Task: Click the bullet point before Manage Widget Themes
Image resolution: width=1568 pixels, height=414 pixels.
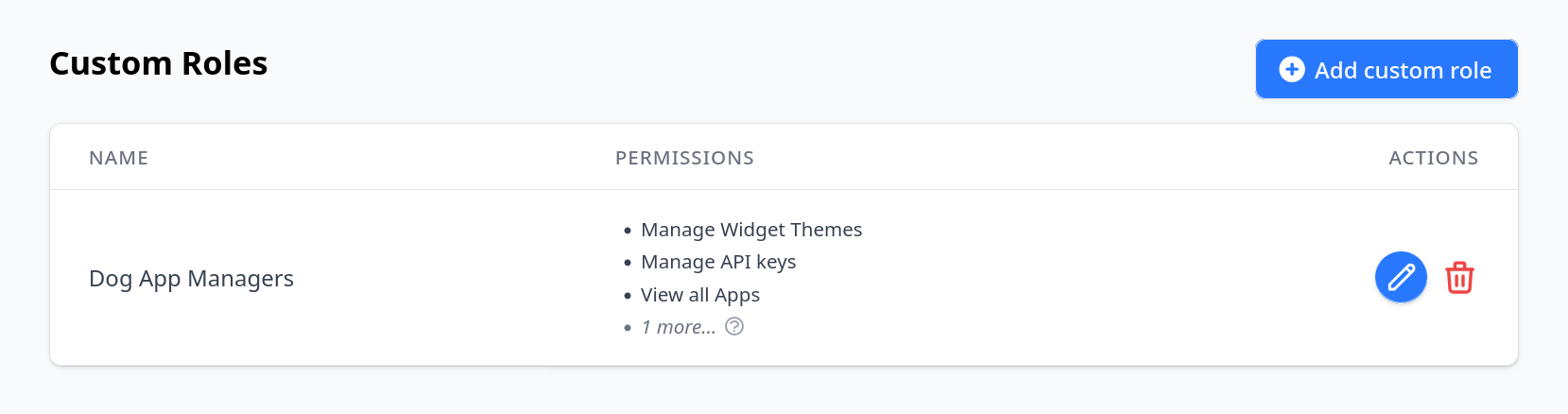Action: tap(628, 231)
